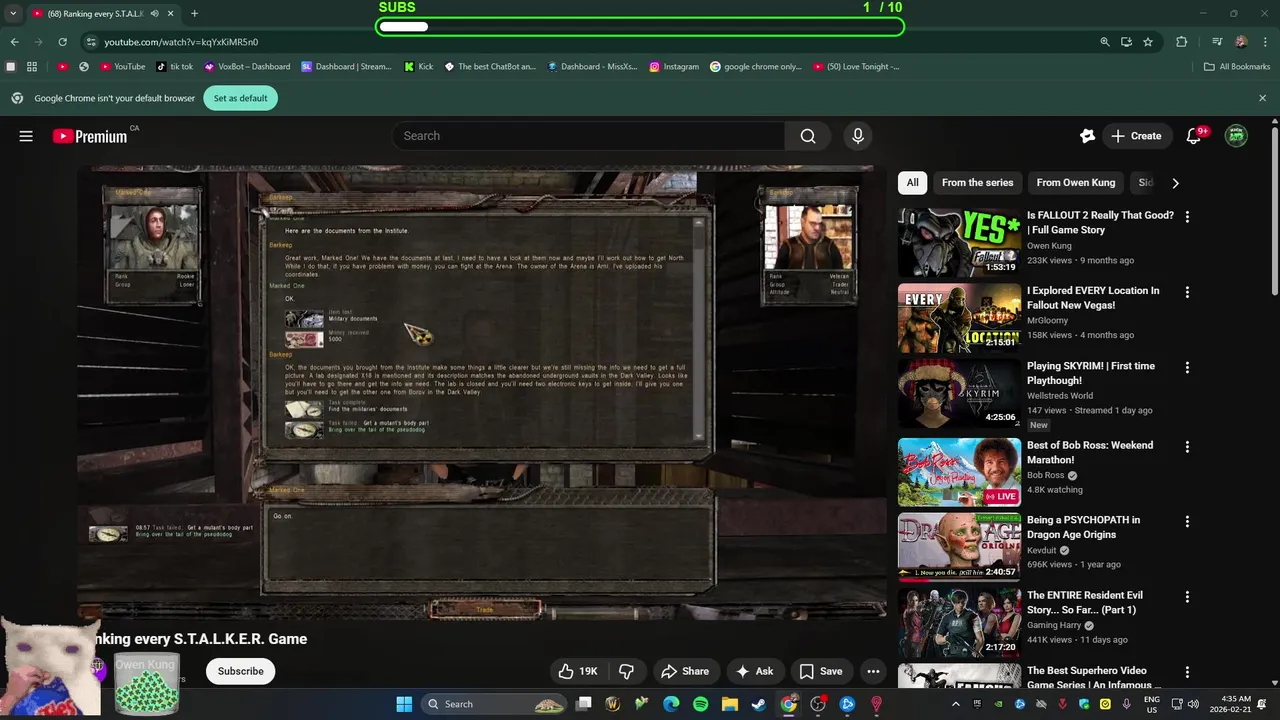Like the video with thumbs up
The image size is (1280, 720).
pyautogui.click(x=579, y=671)
